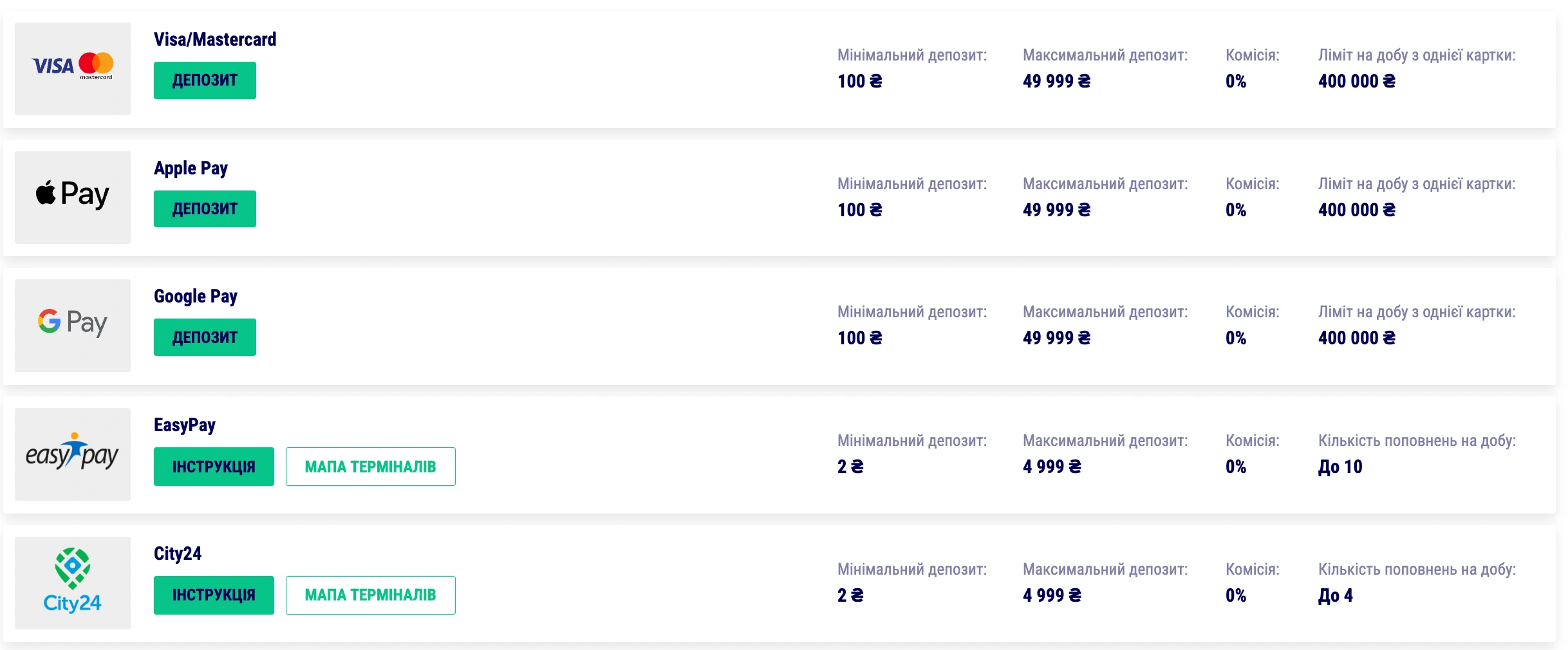This screenshot has width=1568, height=650.
Task: Click the EasyPay method title
Action: pos(185,425)
